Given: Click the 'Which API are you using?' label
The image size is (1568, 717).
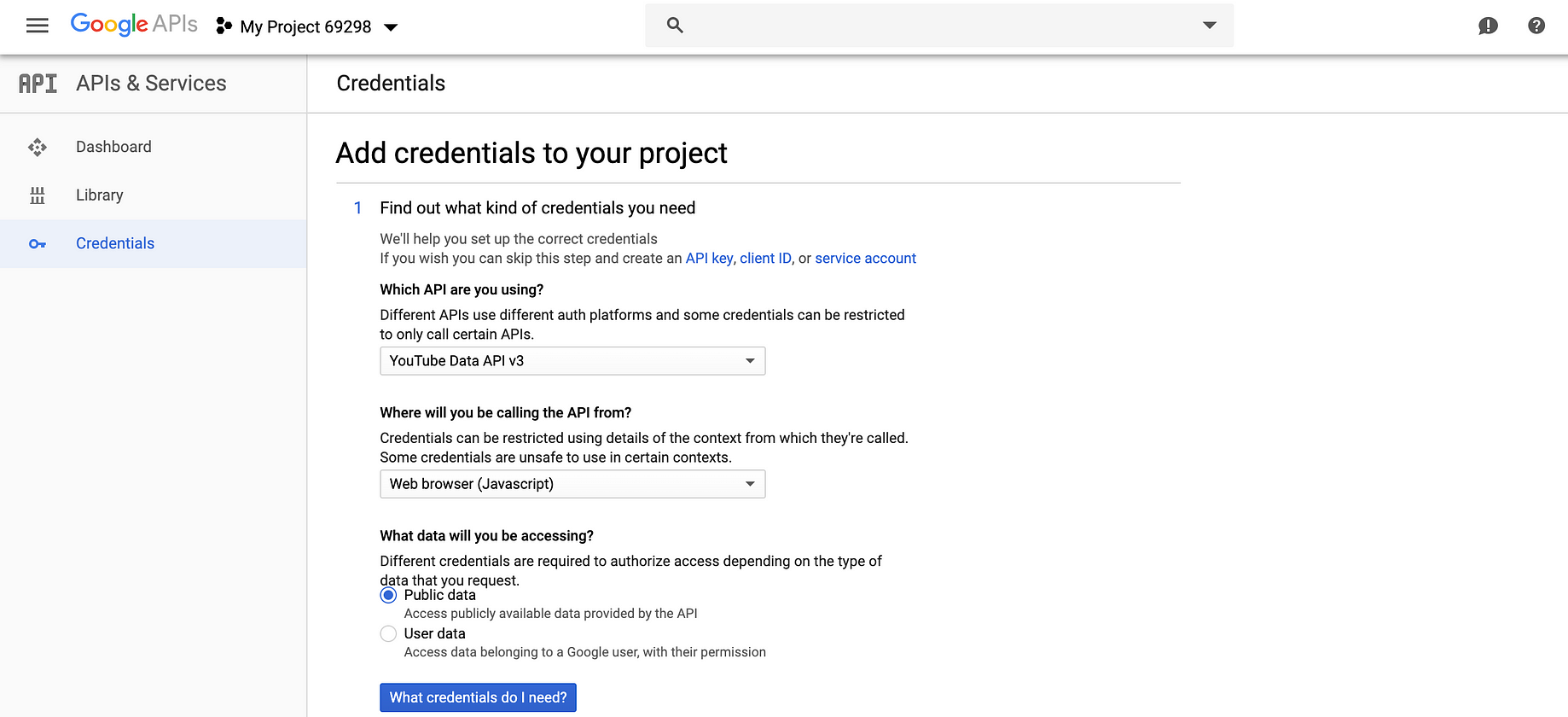Looking at the screenshot, I should point(462,290).
